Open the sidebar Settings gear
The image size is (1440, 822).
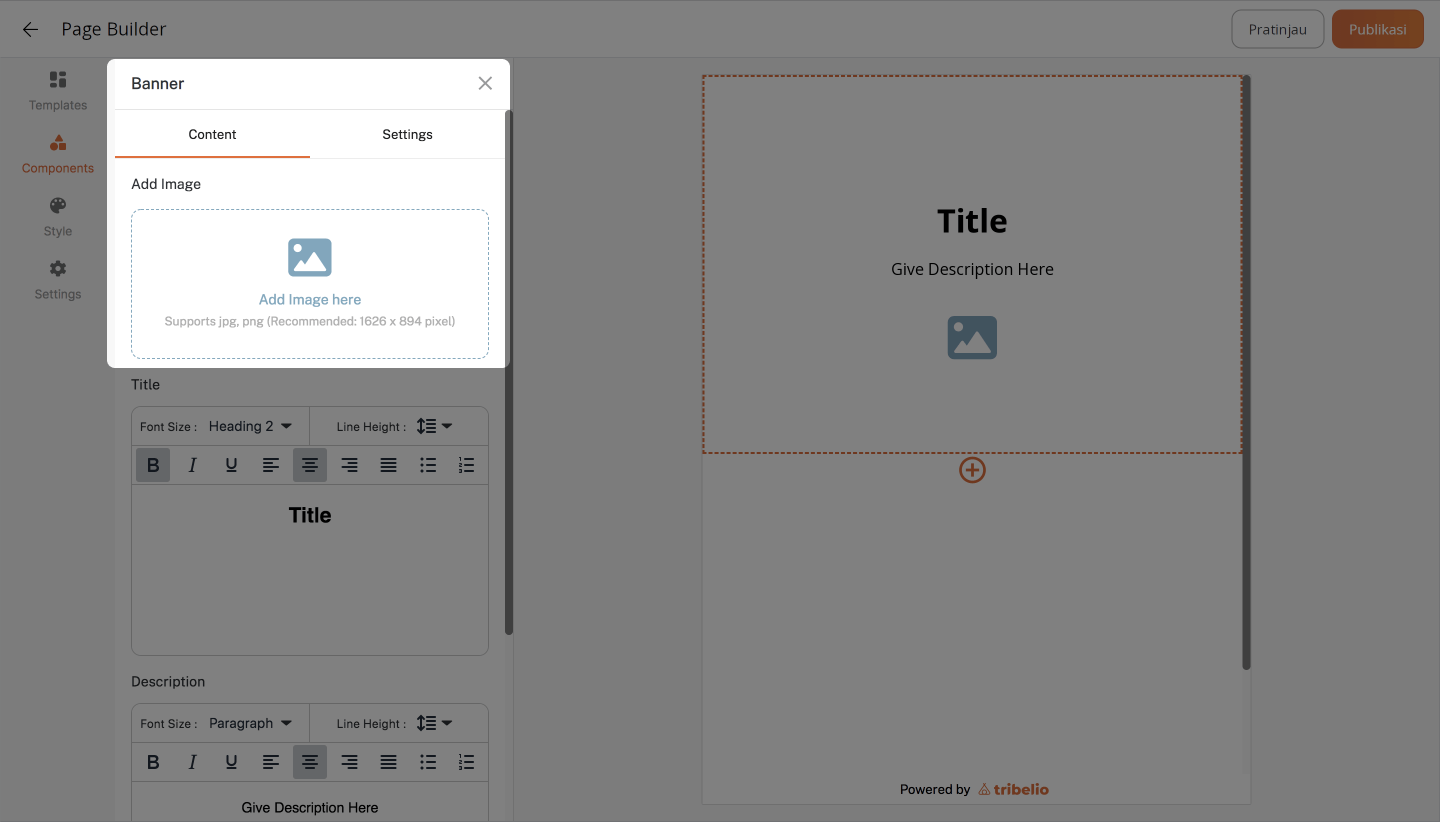point(58,280)
